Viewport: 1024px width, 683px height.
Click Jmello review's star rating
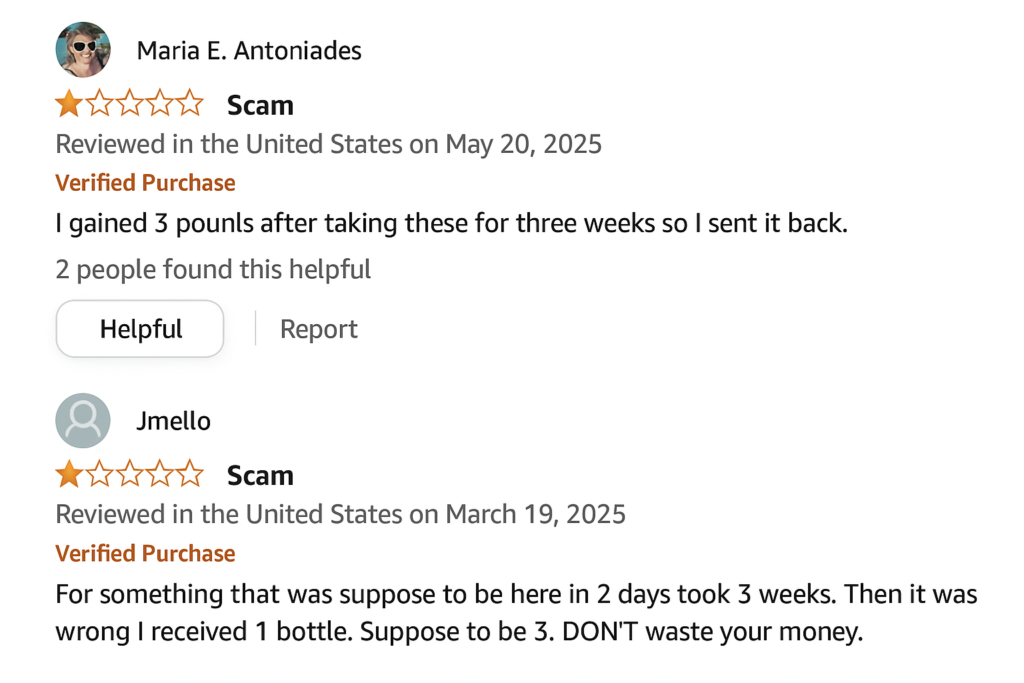129,474
